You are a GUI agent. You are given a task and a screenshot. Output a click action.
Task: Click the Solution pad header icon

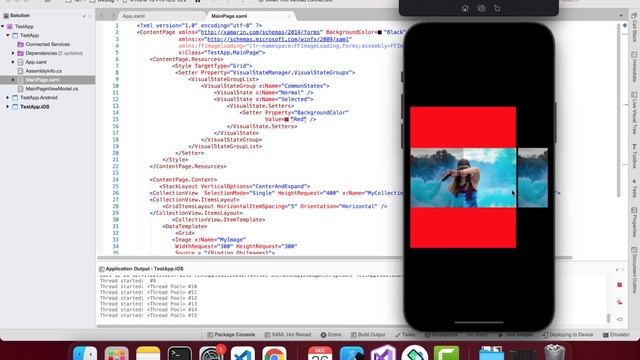(x=6, y=16)
